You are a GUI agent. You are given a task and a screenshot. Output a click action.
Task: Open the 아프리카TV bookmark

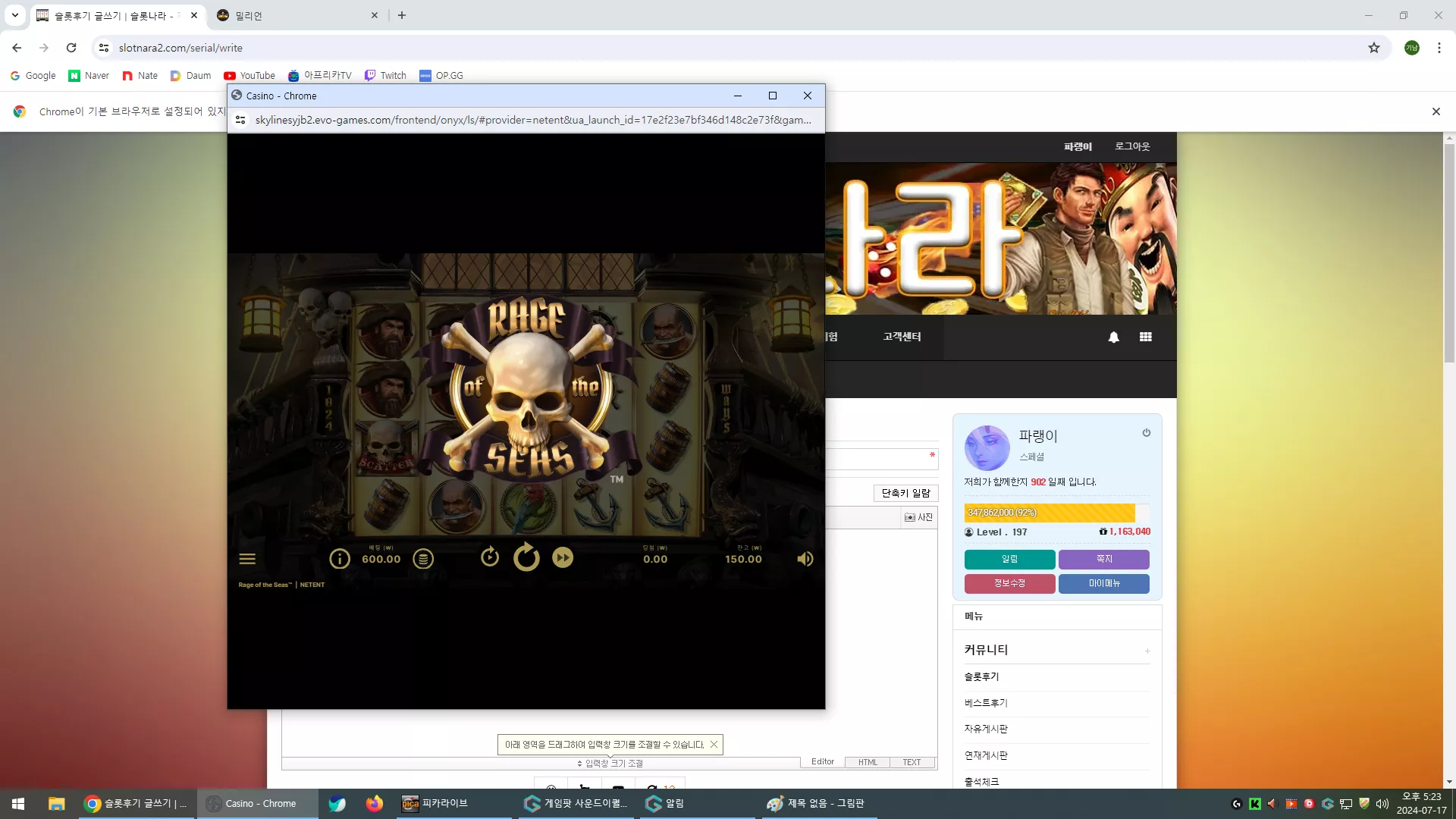(319, 75)
